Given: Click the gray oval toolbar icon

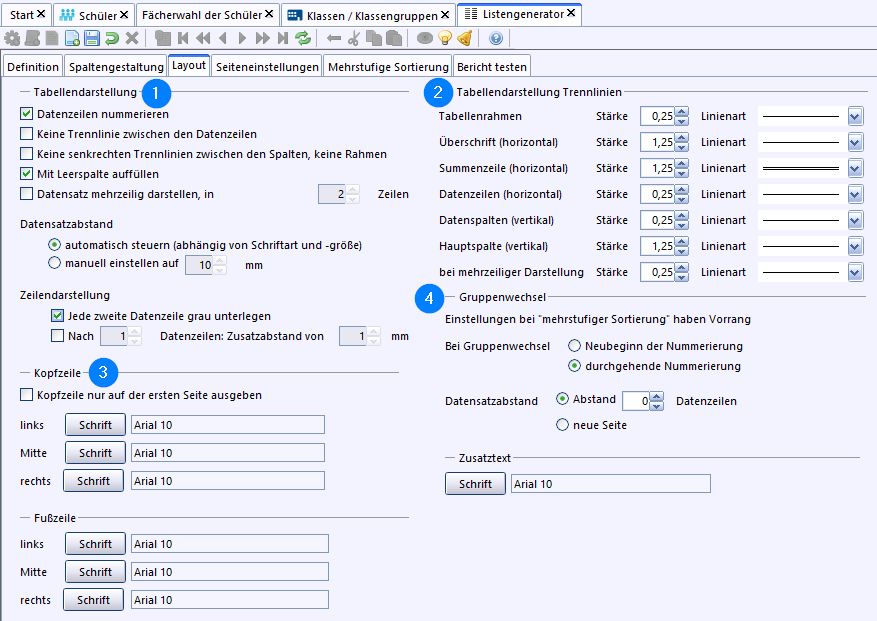Looking at the screenshot, I should coord(425,38).
